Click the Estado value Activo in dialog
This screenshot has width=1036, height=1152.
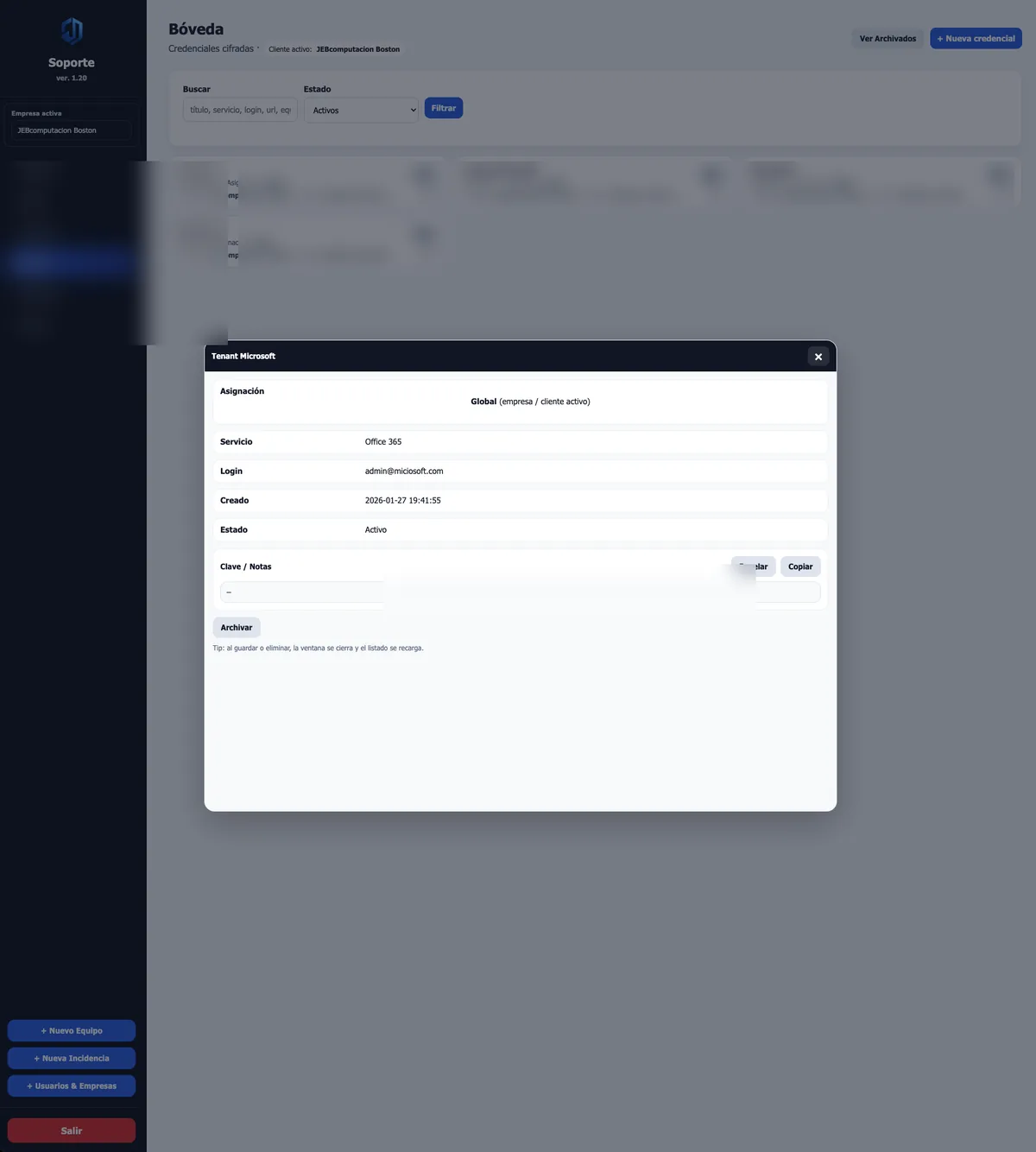[x=376, y=530]
